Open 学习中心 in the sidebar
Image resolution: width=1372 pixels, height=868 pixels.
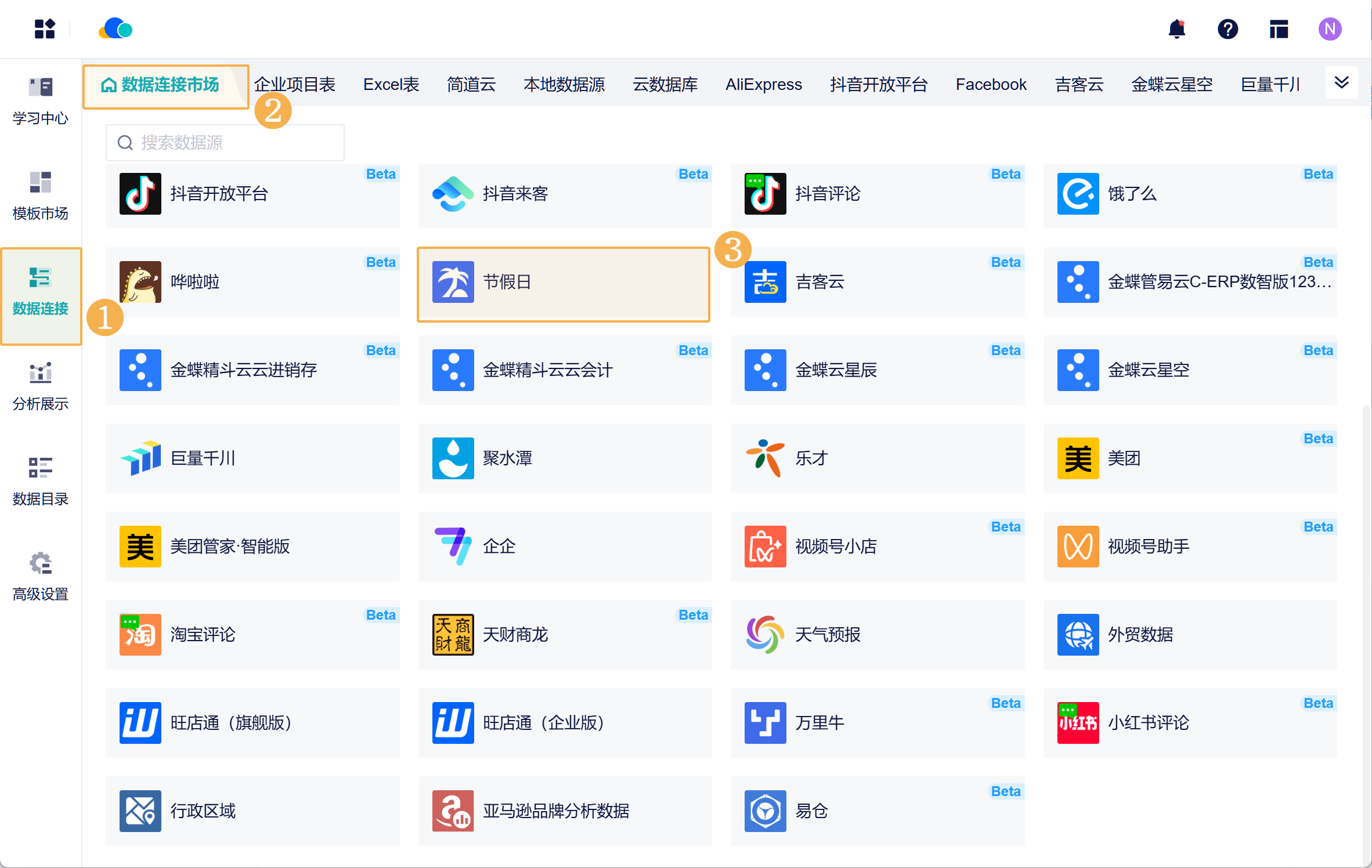41,101
